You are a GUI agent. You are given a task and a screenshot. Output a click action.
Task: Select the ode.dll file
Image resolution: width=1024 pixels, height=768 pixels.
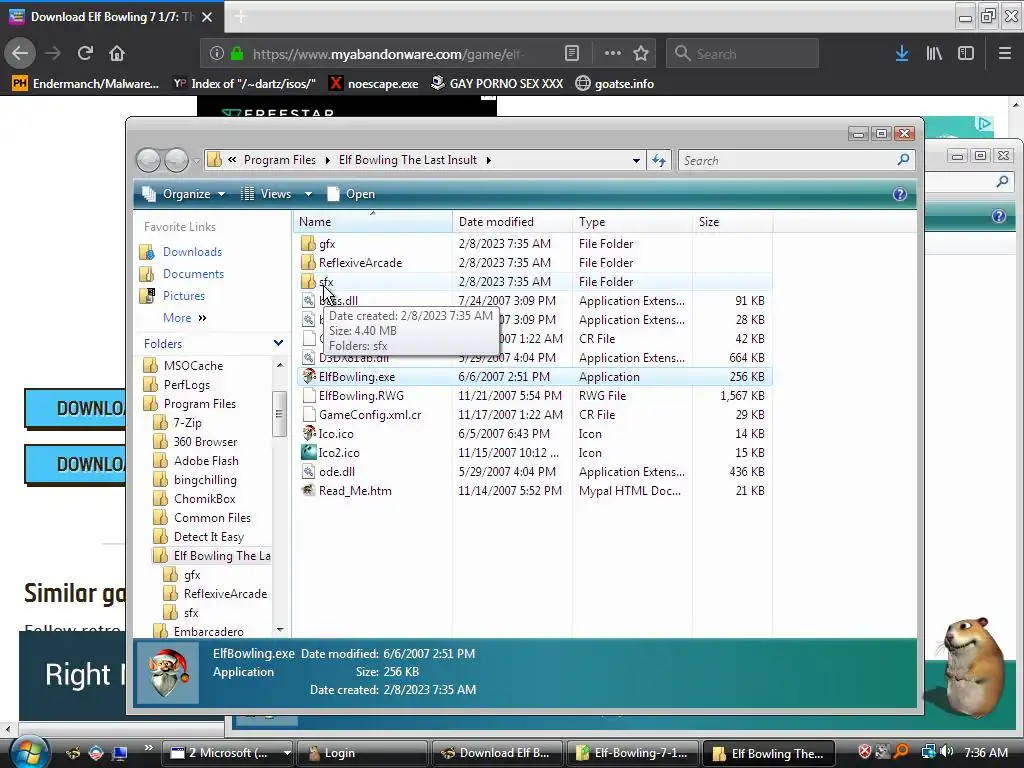(x=336, y=472)
